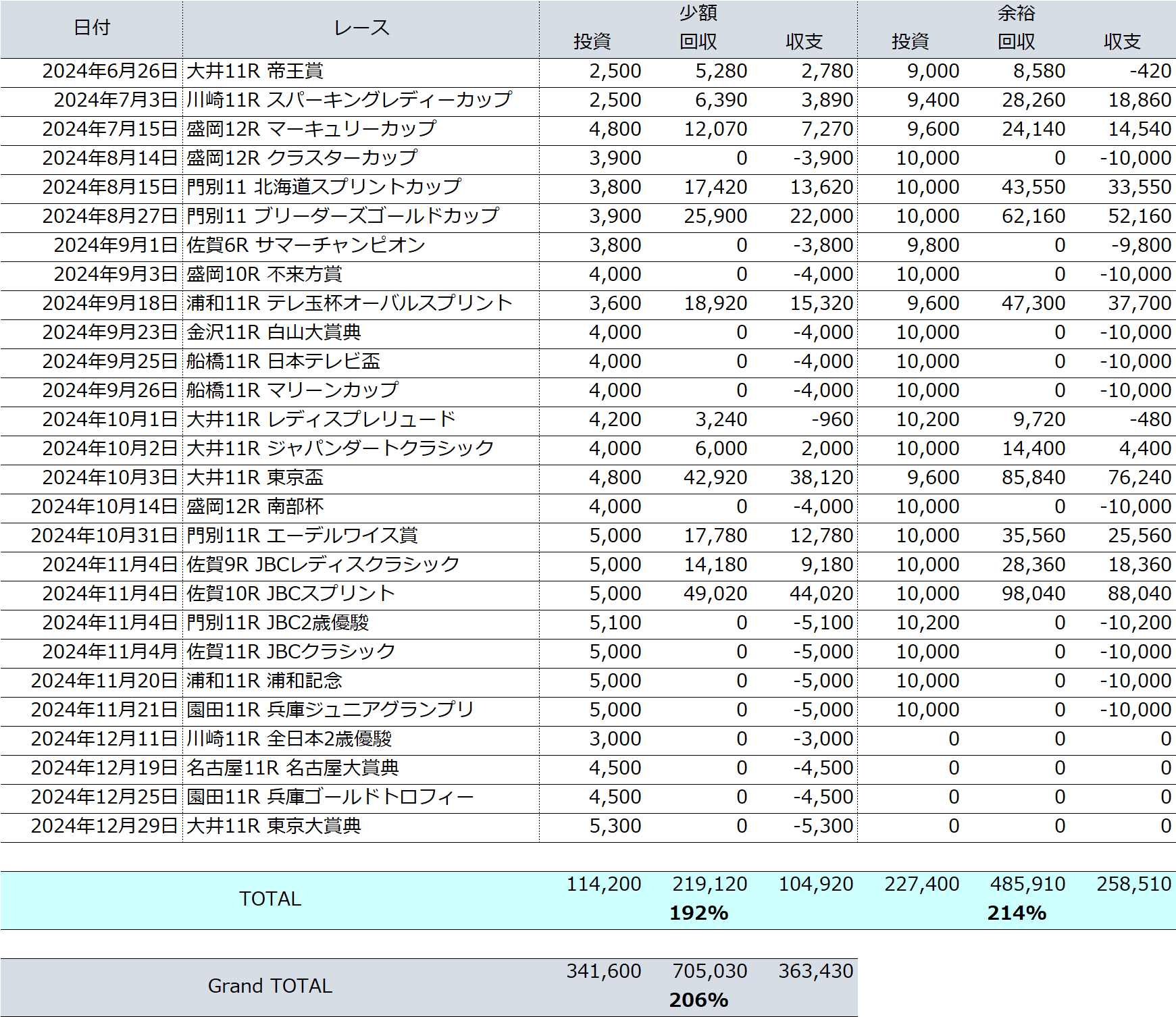Select 船橋11R 日本テレビ盃 cell

click(283, 361)
